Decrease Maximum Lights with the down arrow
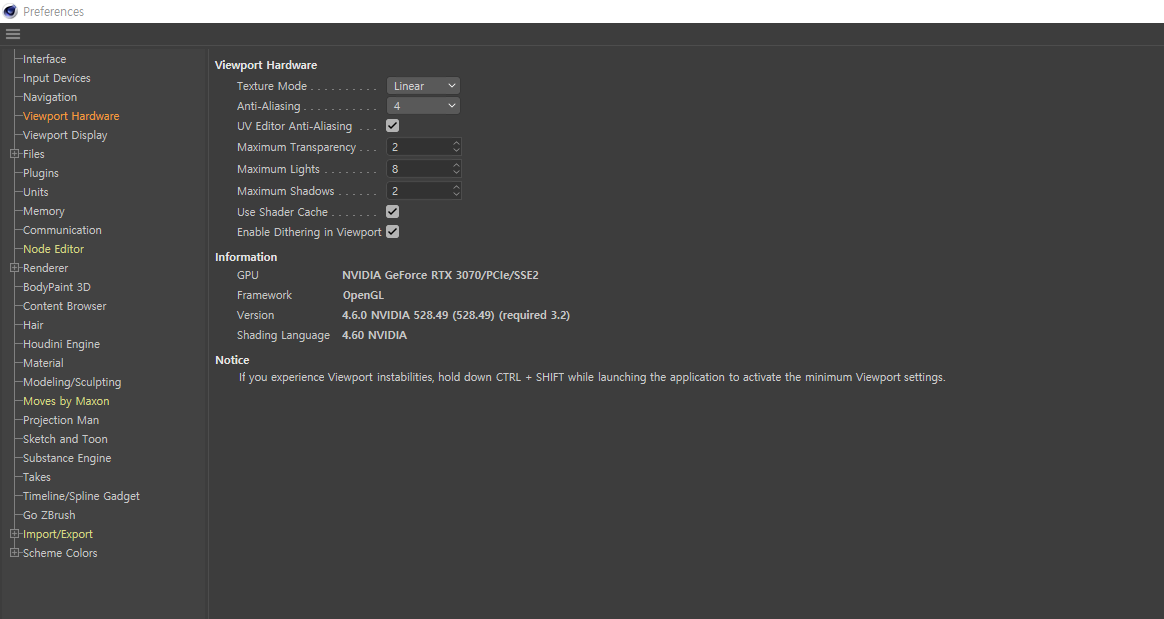 457,174
